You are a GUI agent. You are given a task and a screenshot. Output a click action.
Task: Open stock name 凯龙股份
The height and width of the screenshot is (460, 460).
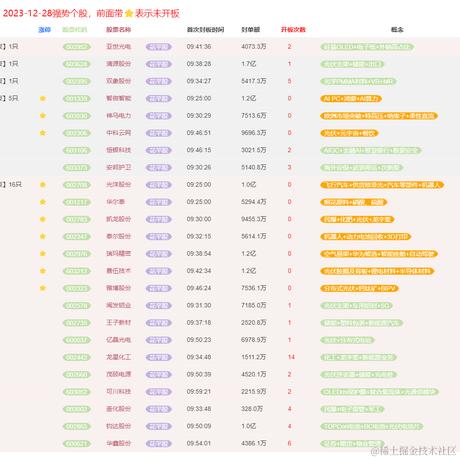(x=118, y=219)
